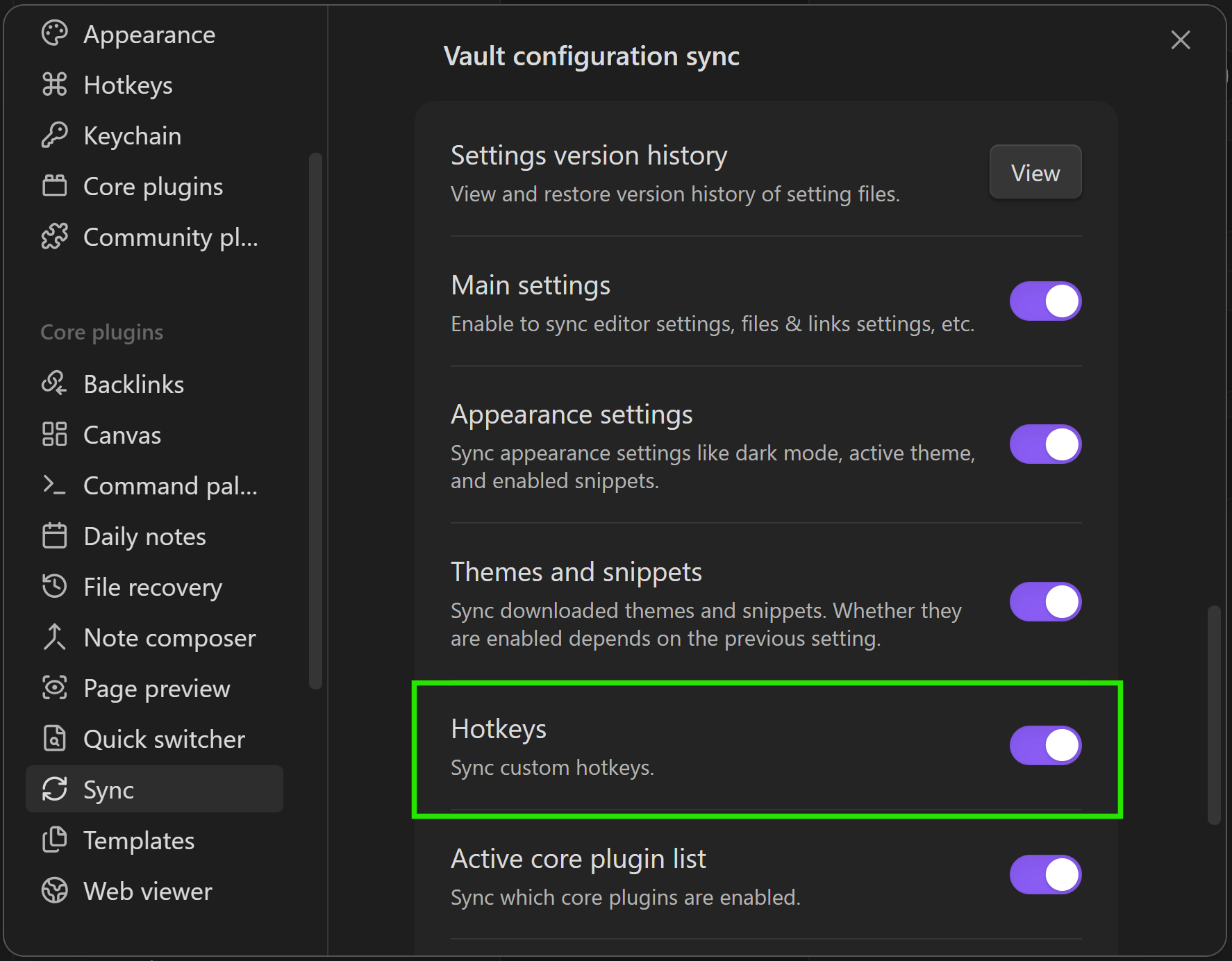The height and width of the screenshot is (961, 1232).
Task: Click the Keychain key icon
Action: [x=54, y=135]
